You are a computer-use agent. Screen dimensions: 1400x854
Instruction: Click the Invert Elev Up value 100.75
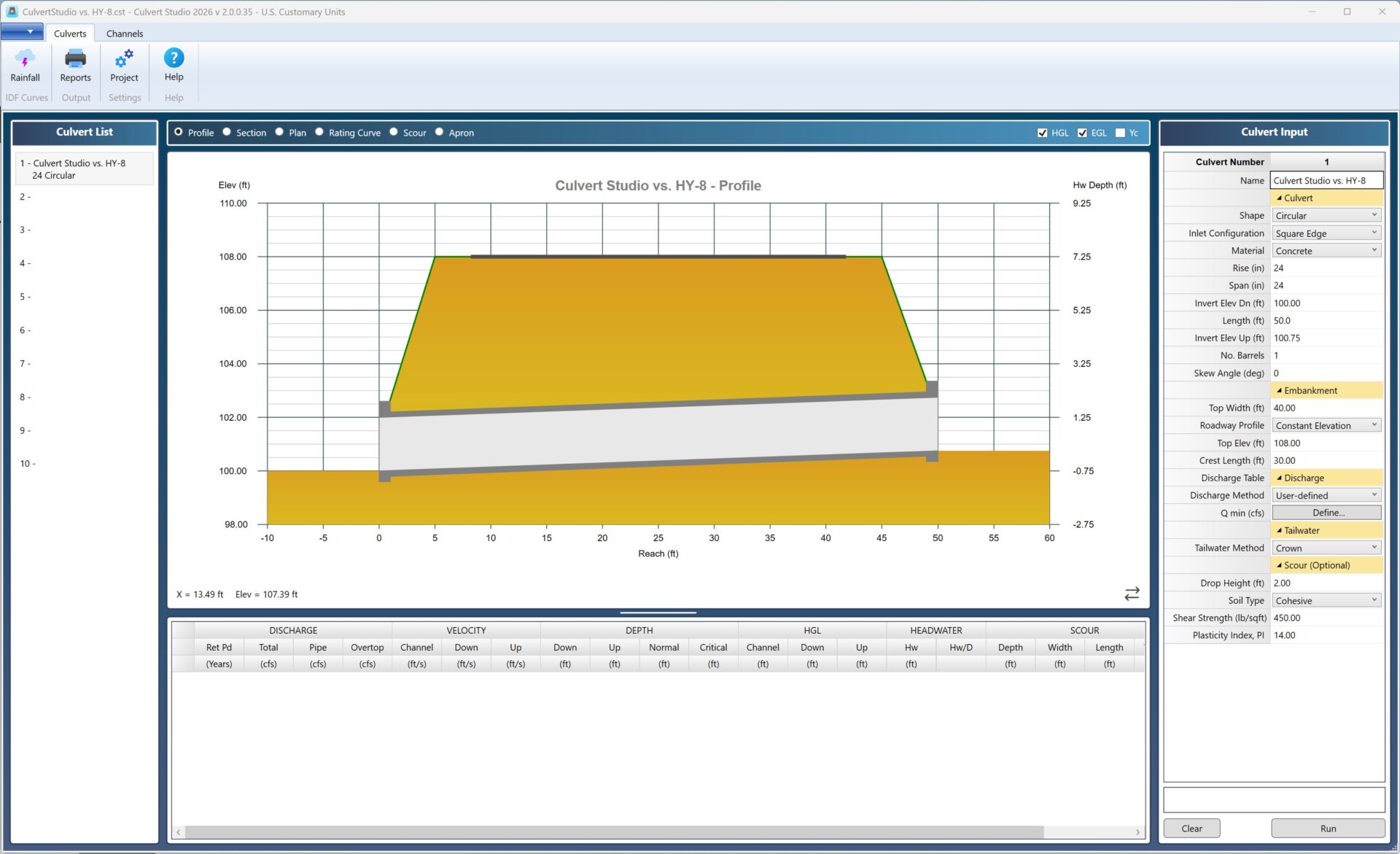coord(1326,338)
